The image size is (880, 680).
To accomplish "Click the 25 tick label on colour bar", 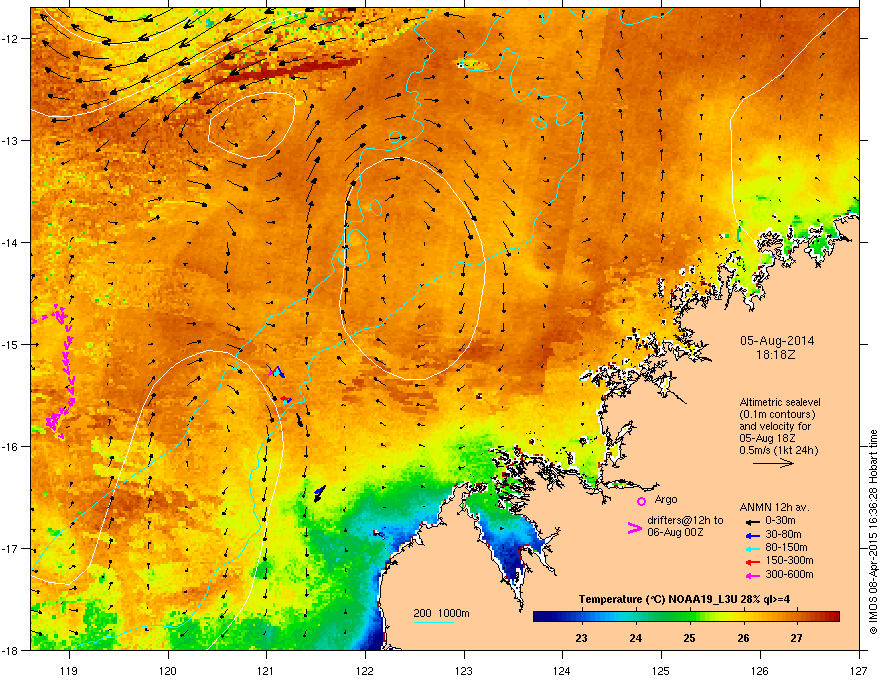I will tap(689, 638).
